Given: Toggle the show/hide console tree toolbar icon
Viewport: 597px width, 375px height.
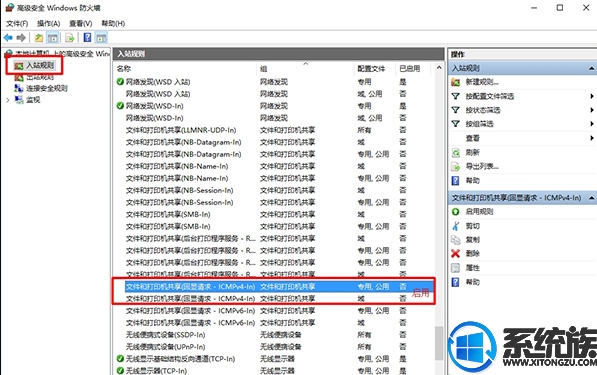Looking at the screenshot, I should 53,38.
